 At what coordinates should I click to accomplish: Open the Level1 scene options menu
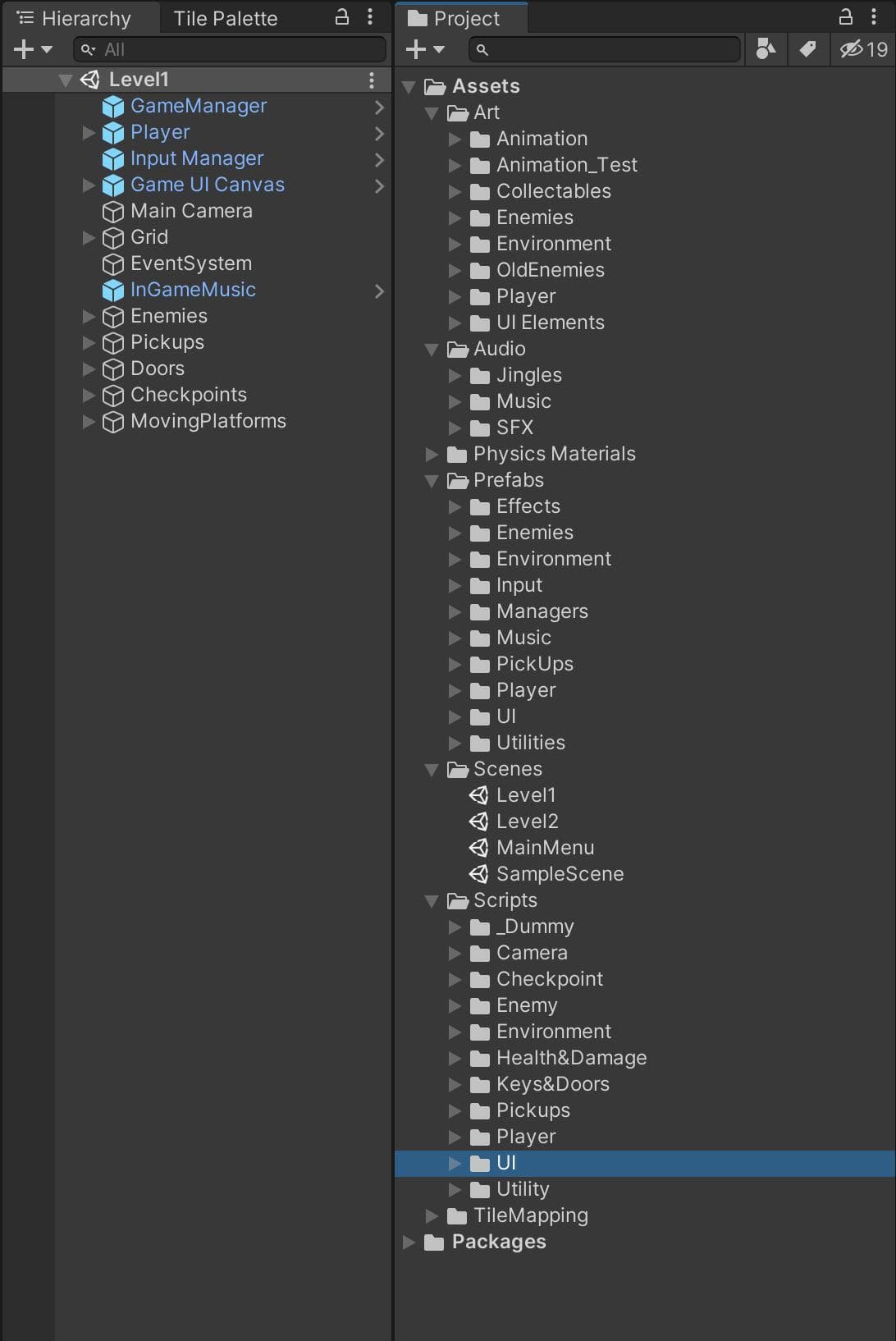pos(372,80)
